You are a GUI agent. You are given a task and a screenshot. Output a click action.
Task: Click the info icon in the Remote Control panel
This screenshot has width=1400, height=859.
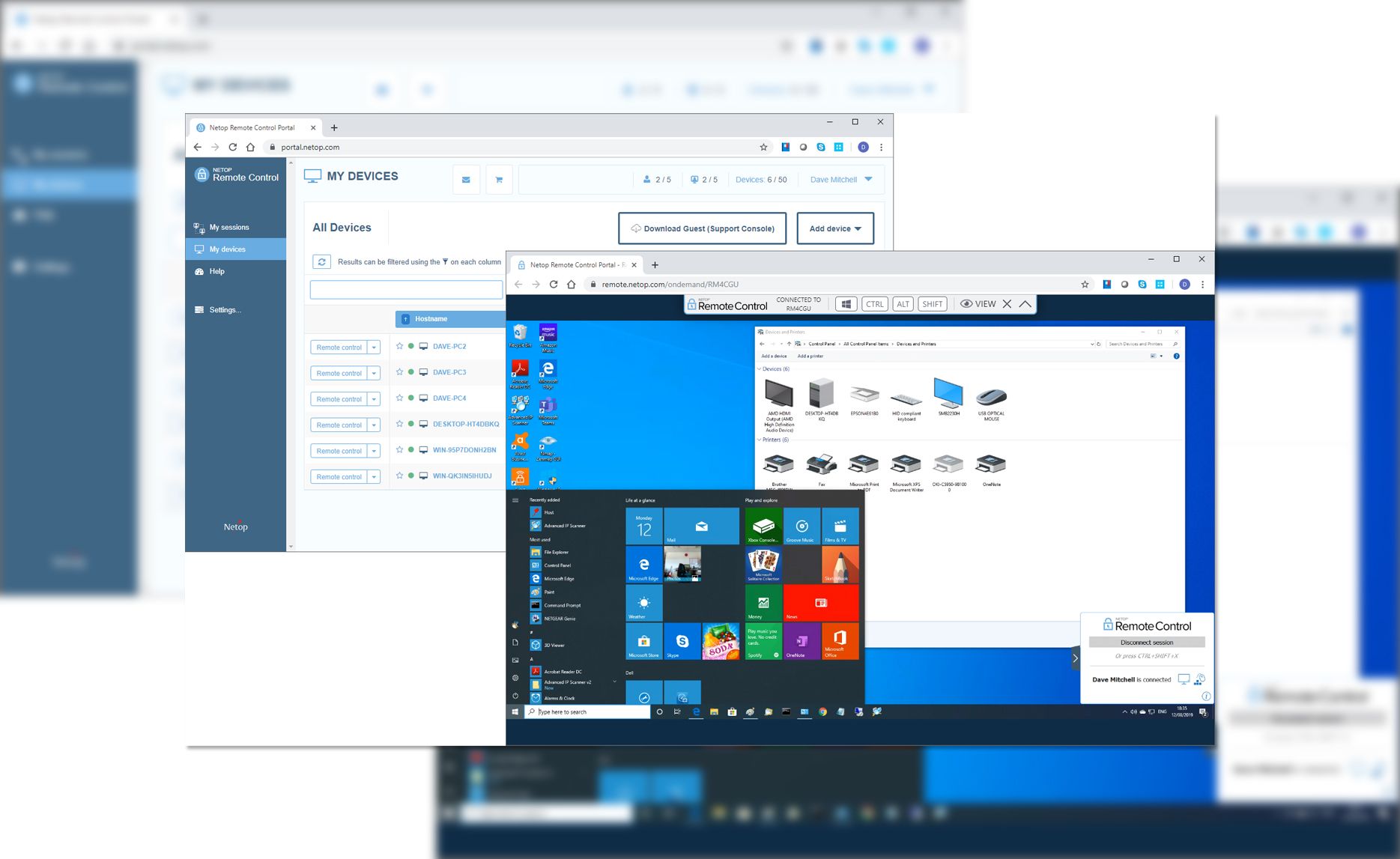[1206, 696]
